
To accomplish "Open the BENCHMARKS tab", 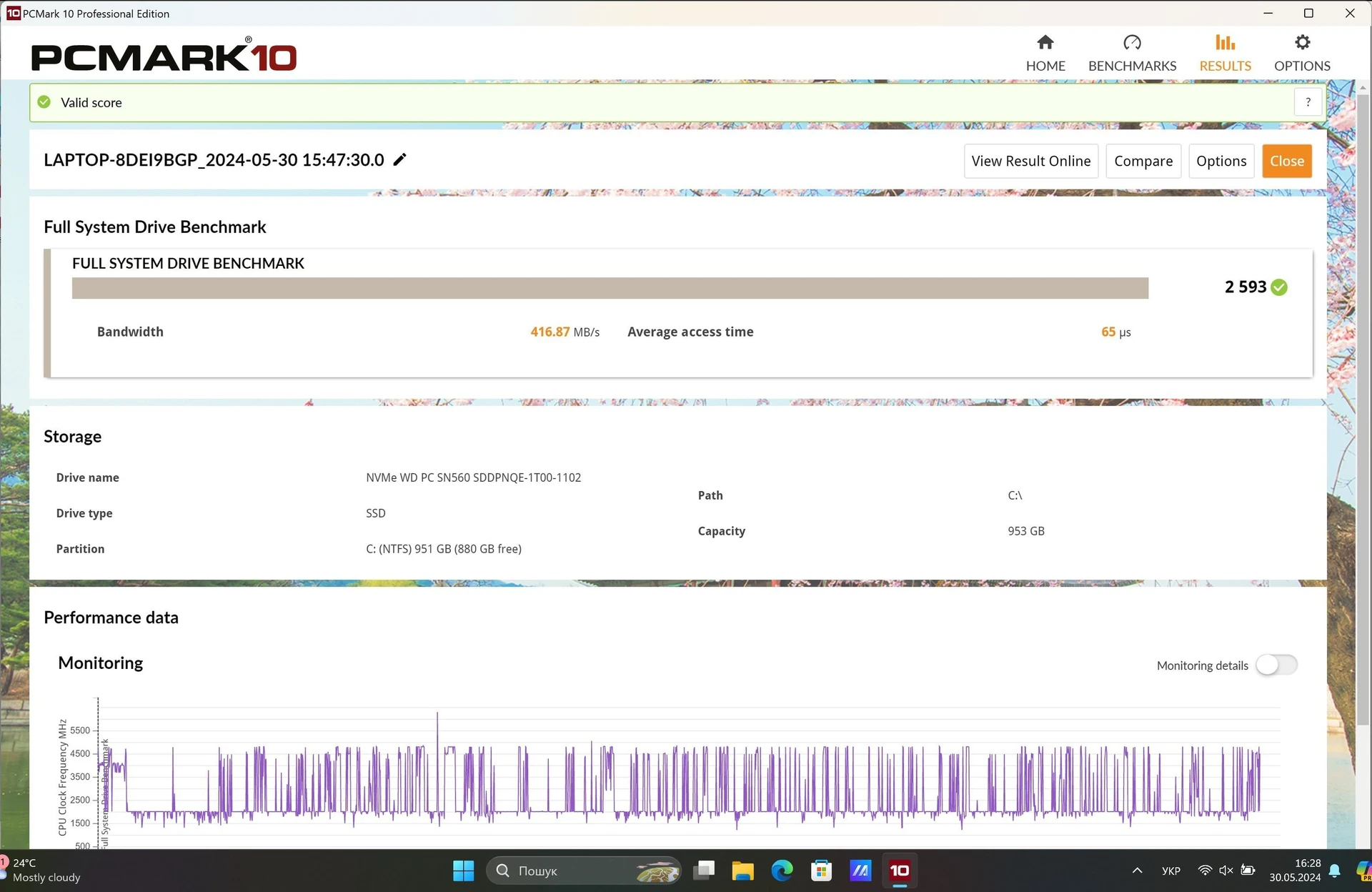I will click(x=1132, y=54).
